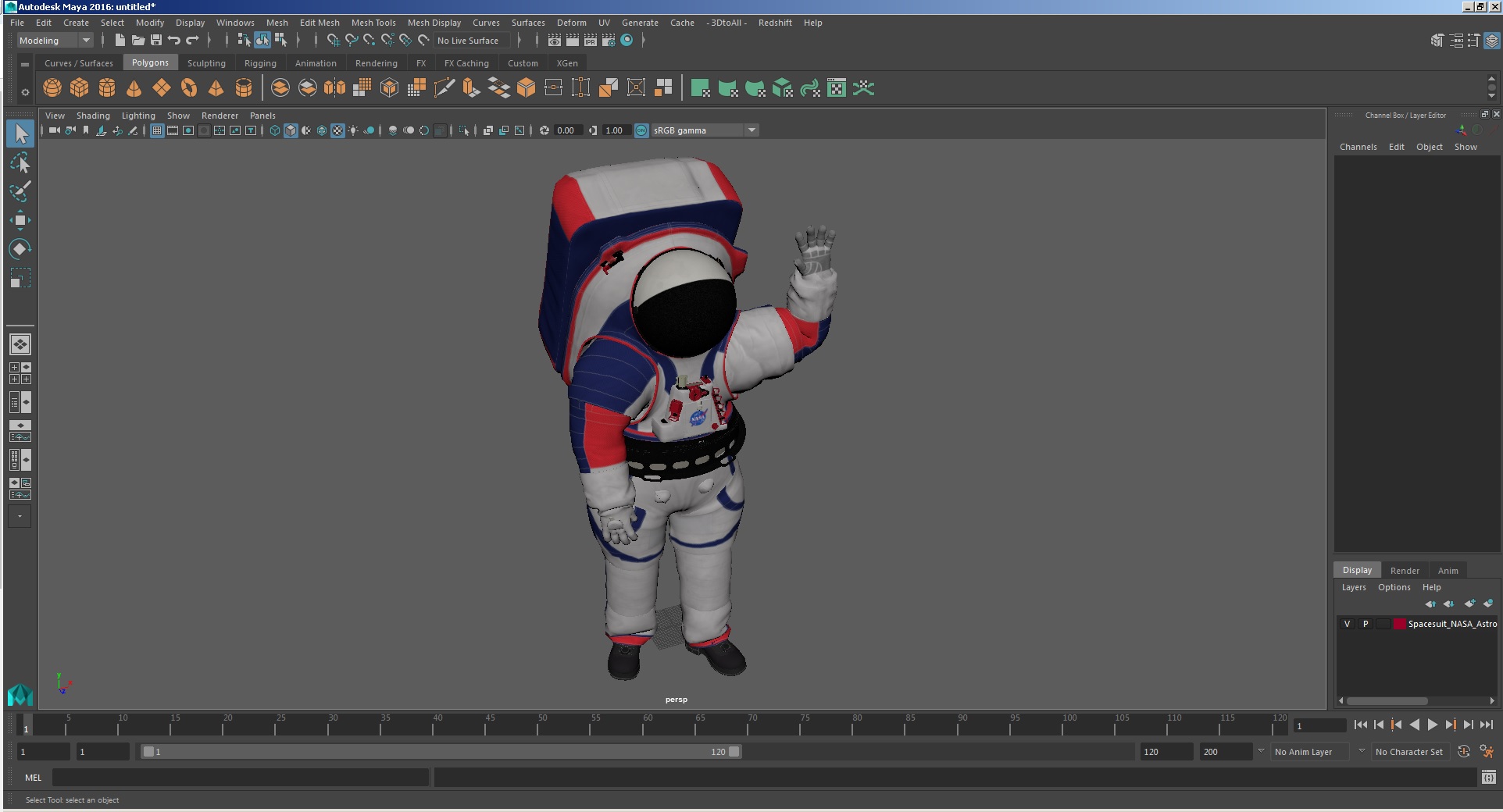Toggle use all lights viewport button
Screen dimensions: 1503x812
point(353,130)
